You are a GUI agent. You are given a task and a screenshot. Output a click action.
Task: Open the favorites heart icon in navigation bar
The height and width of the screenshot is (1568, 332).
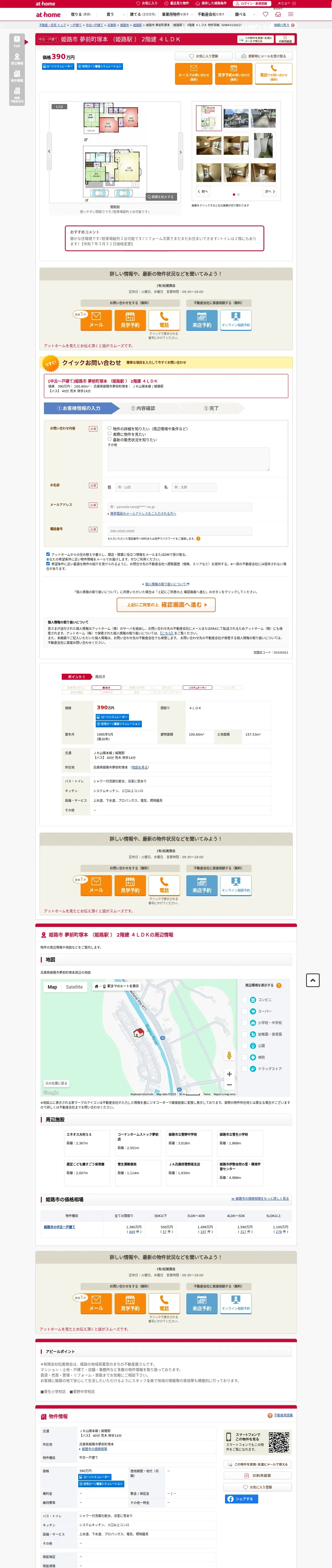(266, 14)
